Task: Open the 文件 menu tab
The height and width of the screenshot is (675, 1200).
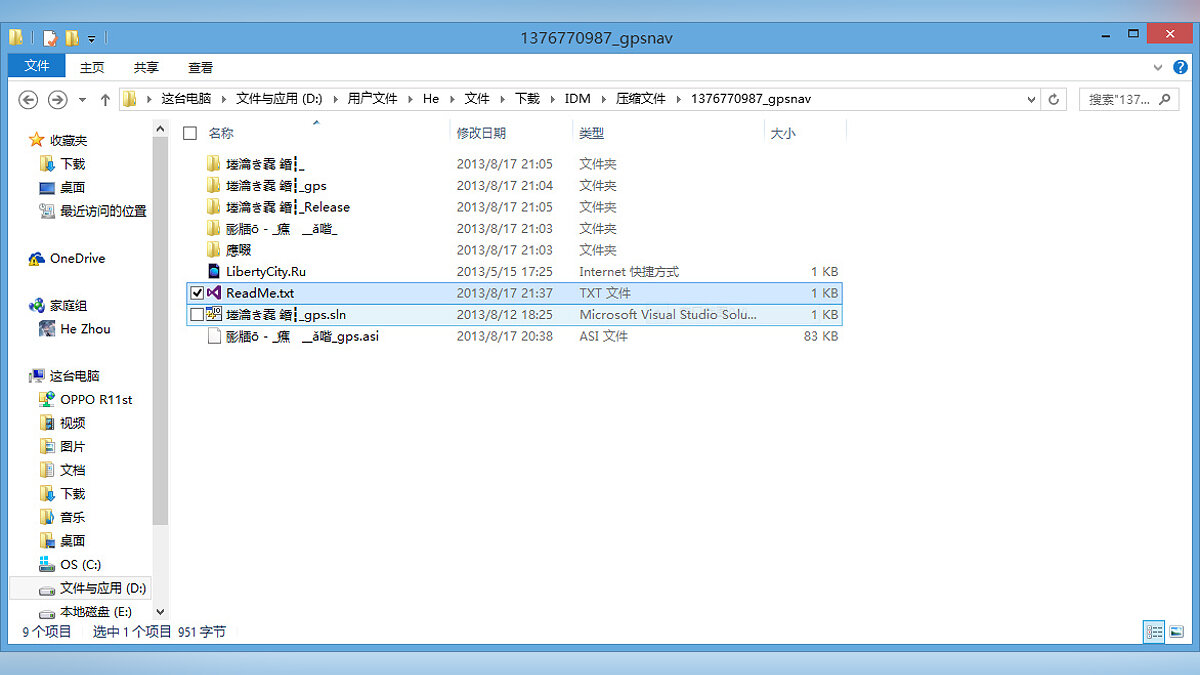Action: click(36, 66)
